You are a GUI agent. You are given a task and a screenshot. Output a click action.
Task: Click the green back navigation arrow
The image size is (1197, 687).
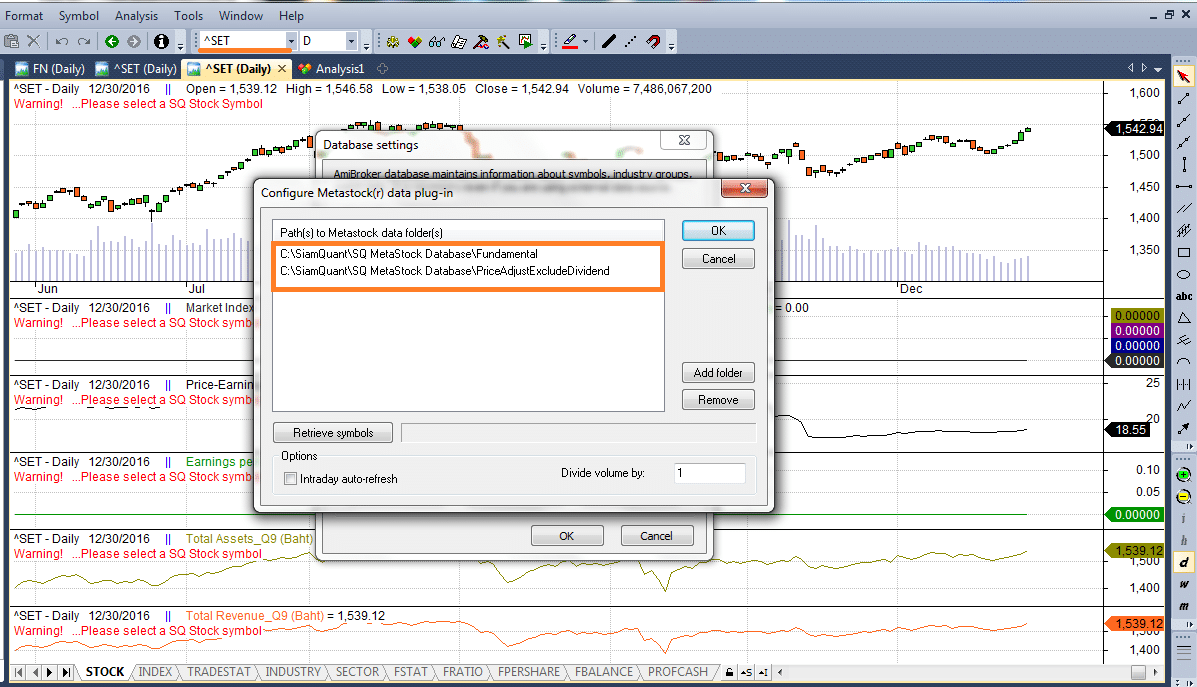pyautogui.click(x=112, y=41)
